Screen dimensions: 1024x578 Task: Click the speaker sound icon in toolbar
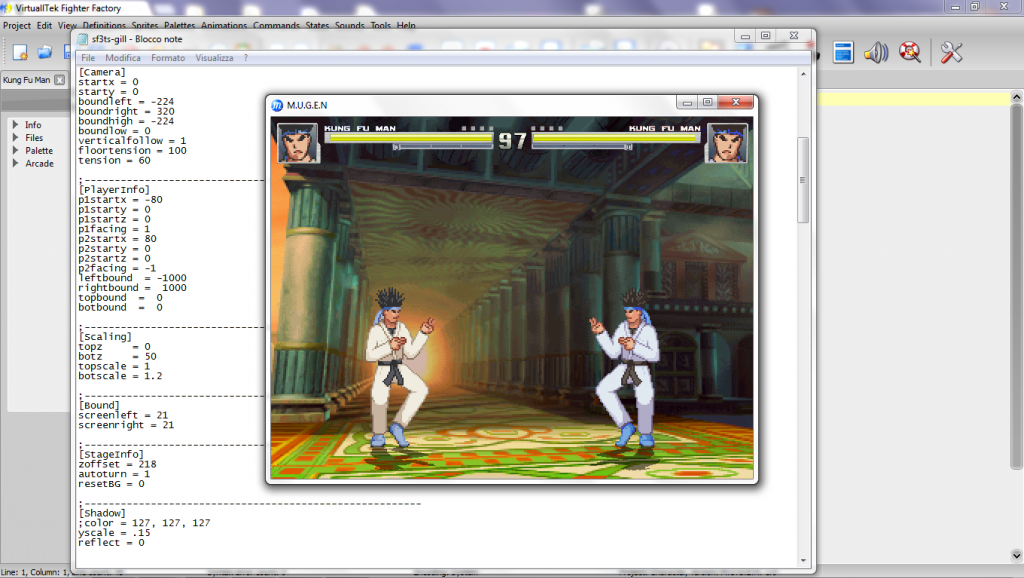pyautogui.click(x=876, y=52)
